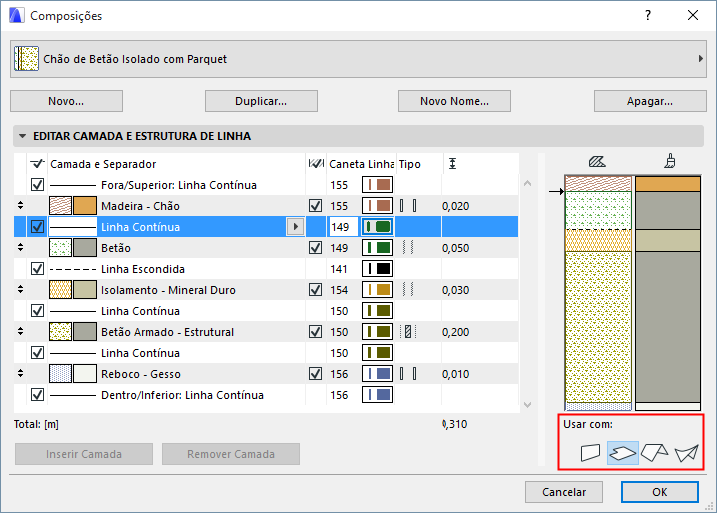The height and width of the screenshot is (513, 717).
Task: Click the cut fill hatch preview header icon
Action: pyautogui.click(x=597, y=161)
